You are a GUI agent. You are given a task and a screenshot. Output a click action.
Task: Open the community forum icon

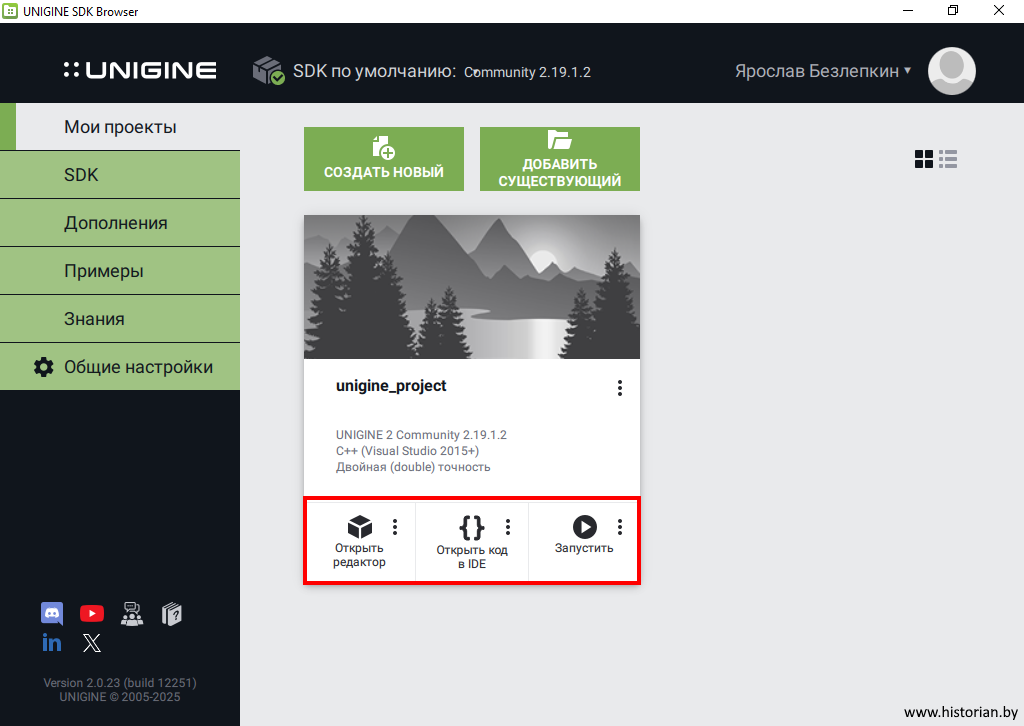pos(132,613)
